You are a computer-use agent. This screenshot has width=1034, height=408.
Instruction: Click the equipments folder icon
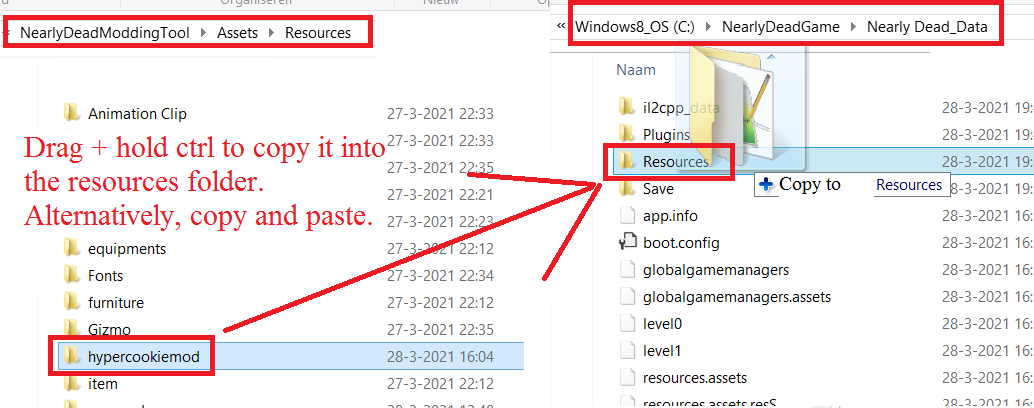72,248
